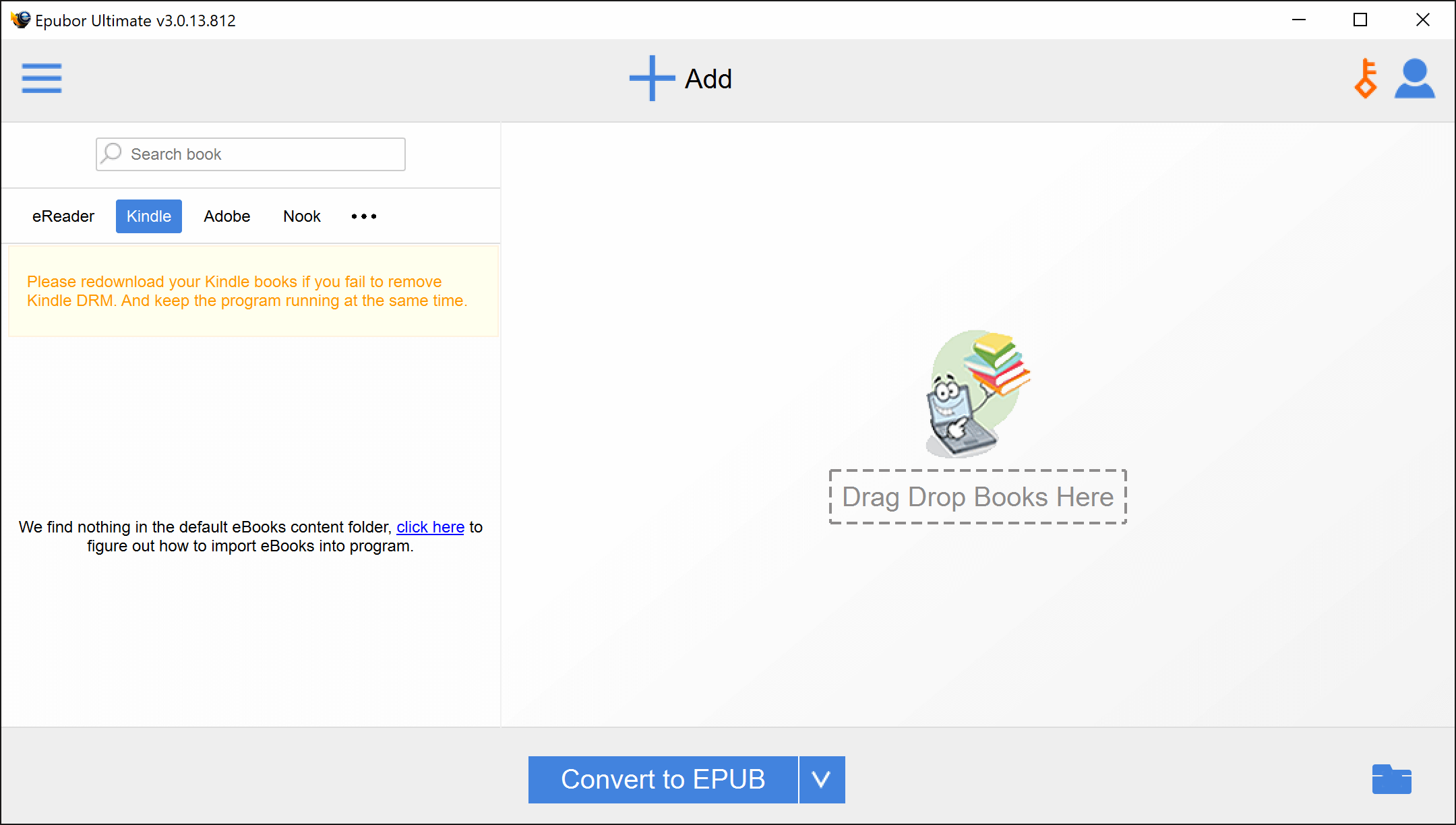Image resolution: width=1456 pixels, height=825 pixels.
Task: Click the output folder icon bottom right
Action: point(1393,779)
